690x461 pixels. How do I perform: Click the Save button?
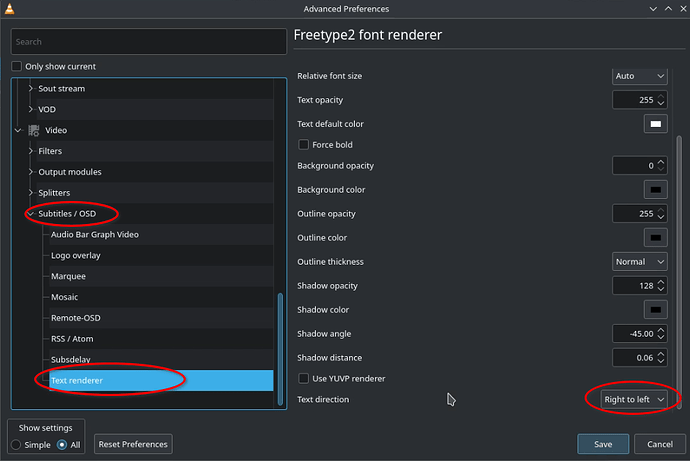(603, 444)
